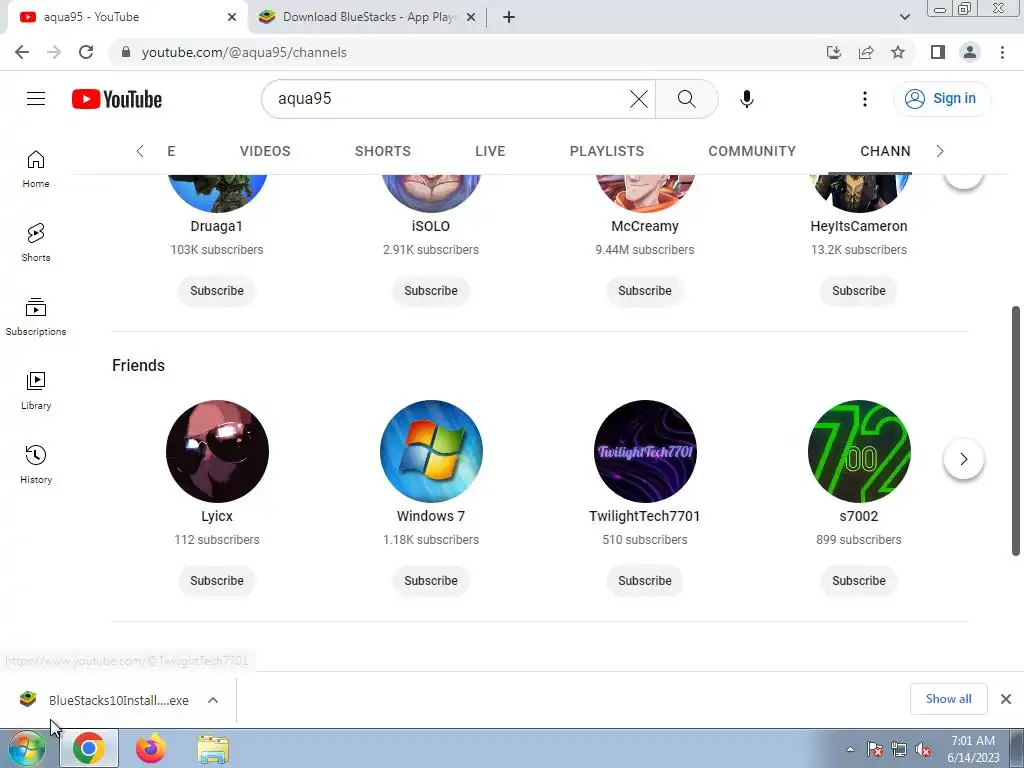Click the share page icon in address bar
Viewport: 1024px width, 768px height.
point(866,52)
